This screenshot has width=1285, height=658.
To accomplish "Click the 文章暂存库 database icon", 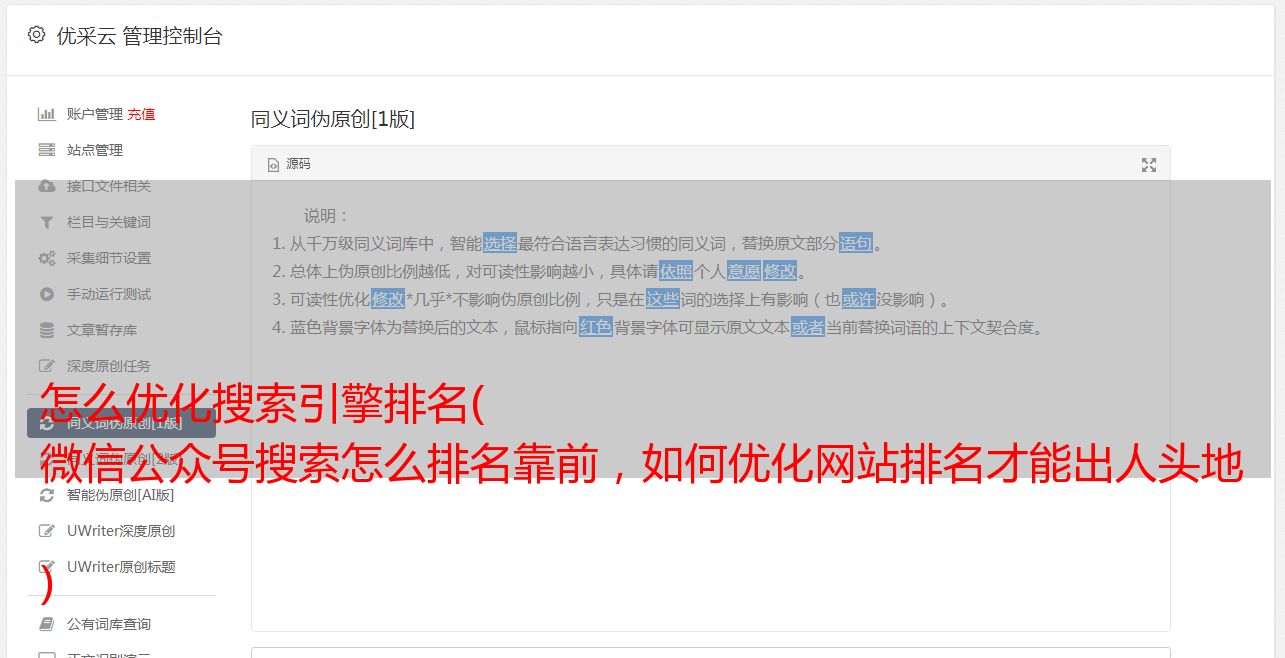I will click(46, 330).
